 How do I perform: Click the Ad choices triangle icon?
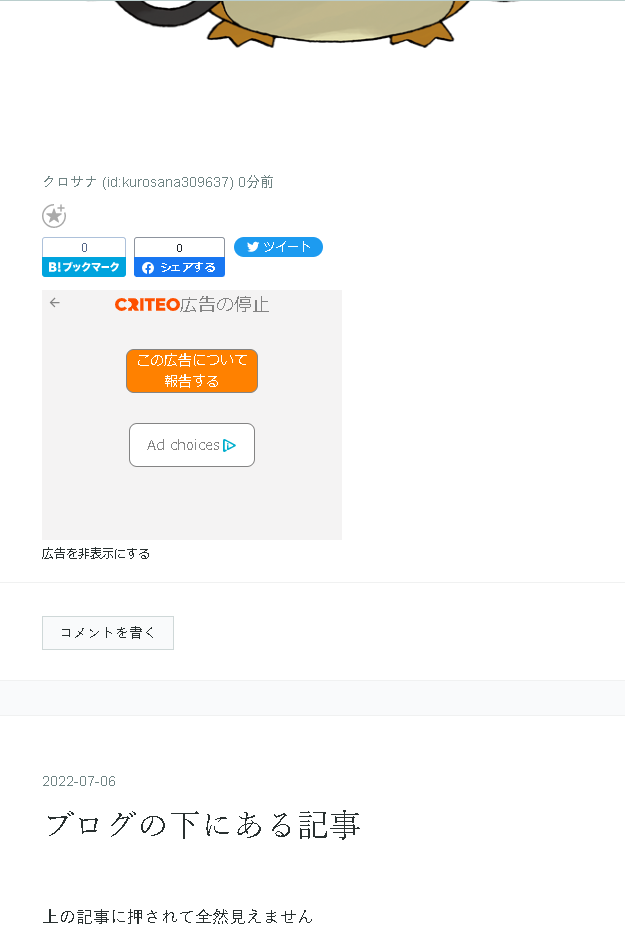pyautogui.click(x=230, y=445)
